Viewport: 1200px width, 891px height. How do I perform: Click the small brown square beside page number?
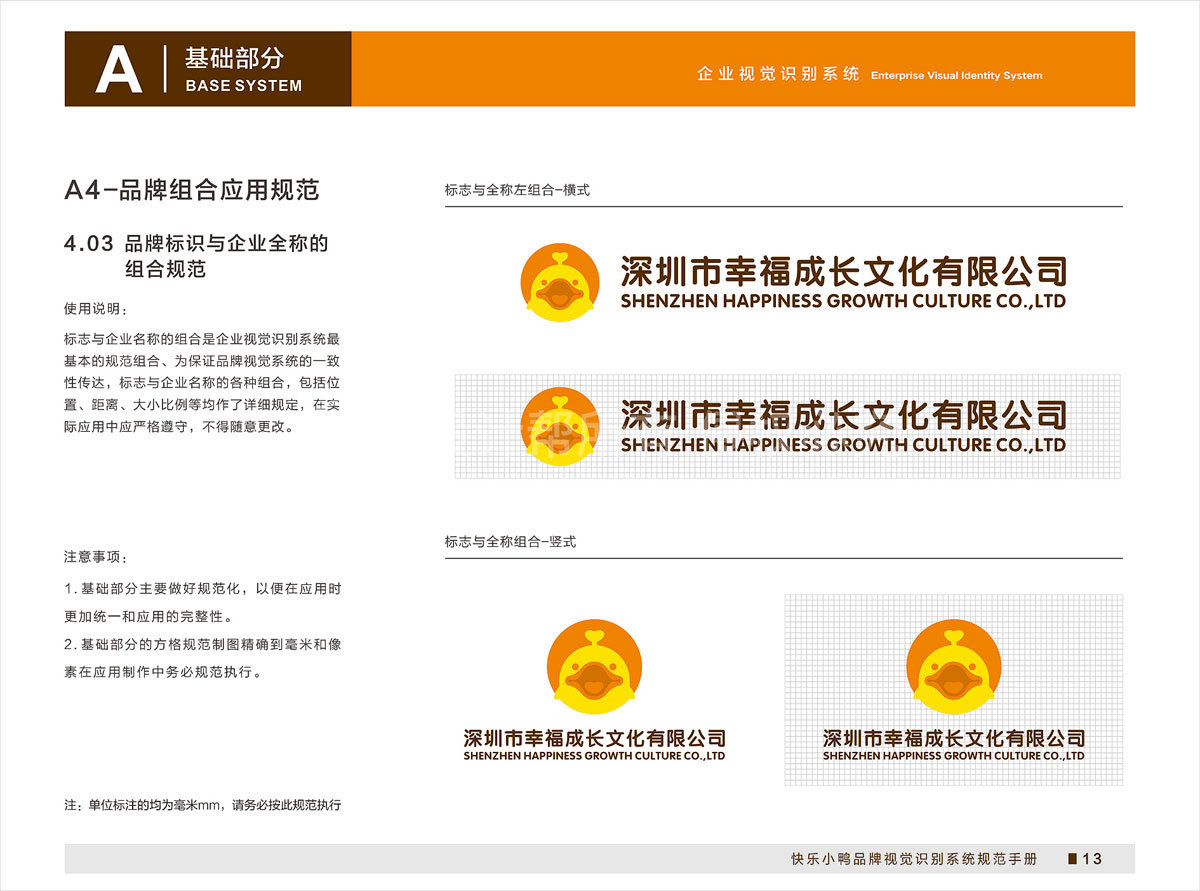1073,858
